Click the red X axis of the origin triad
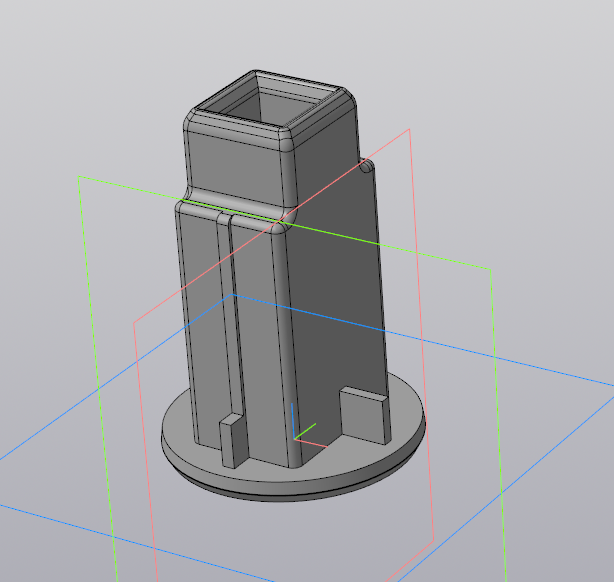The width and height of the screenshot is (614, 582). click(311, 443)
